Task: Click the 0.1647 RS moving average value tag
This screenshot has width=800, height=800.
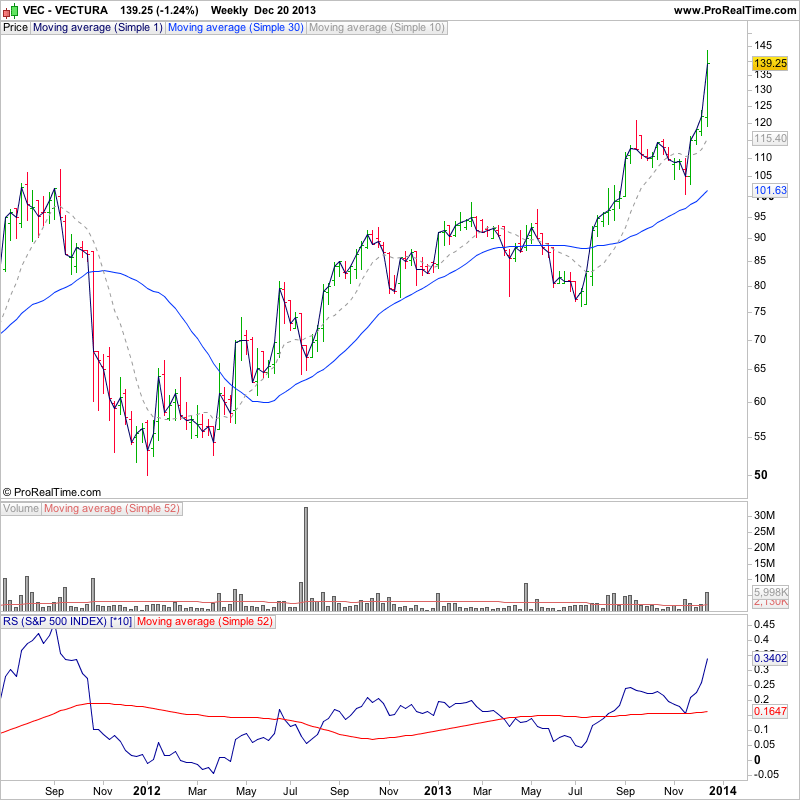Action: coord(770,711)
